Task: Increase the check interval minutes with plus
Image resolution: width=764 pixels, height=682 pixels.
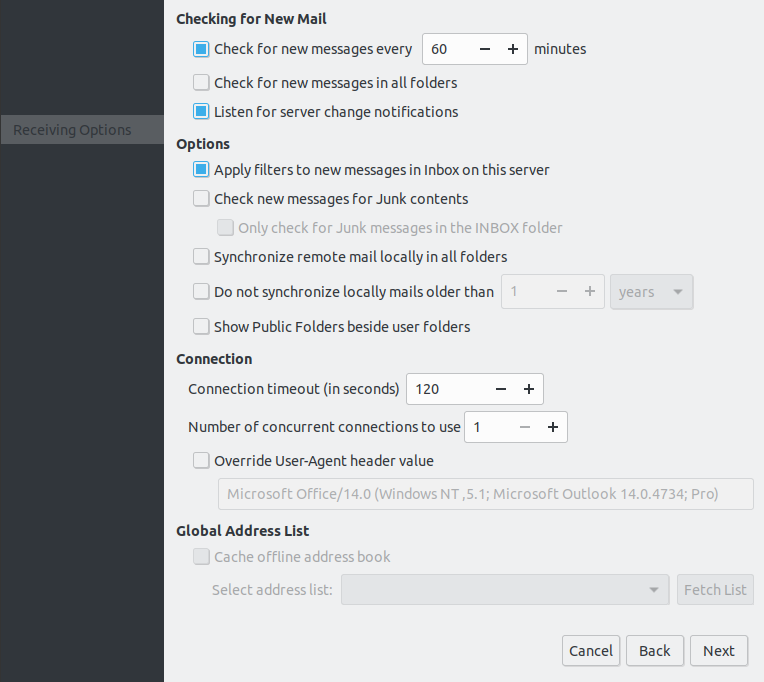Action: pyautogui.click(x=512, y=49)
